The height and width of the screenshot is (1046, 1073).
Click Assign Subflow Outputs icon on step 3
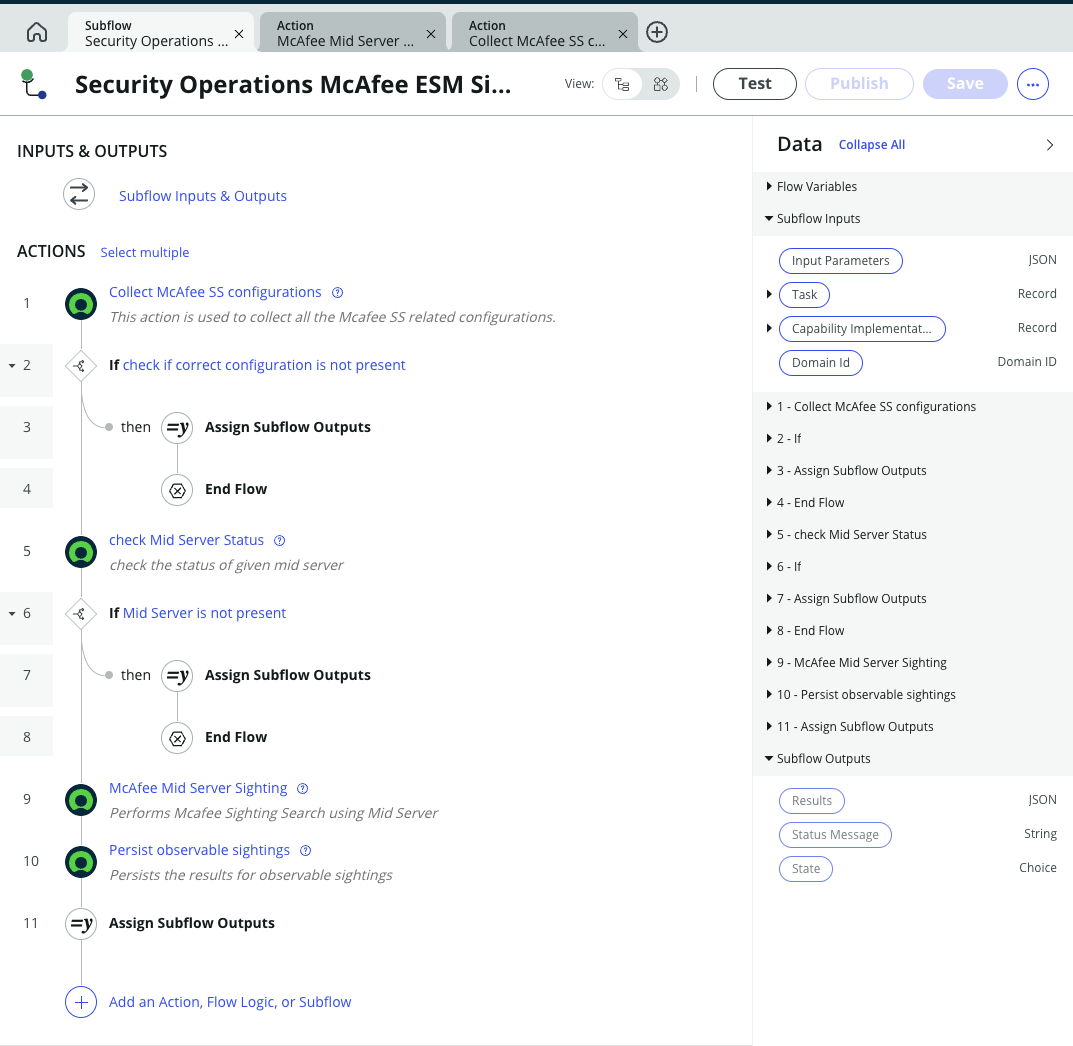(x=177, y=428)
